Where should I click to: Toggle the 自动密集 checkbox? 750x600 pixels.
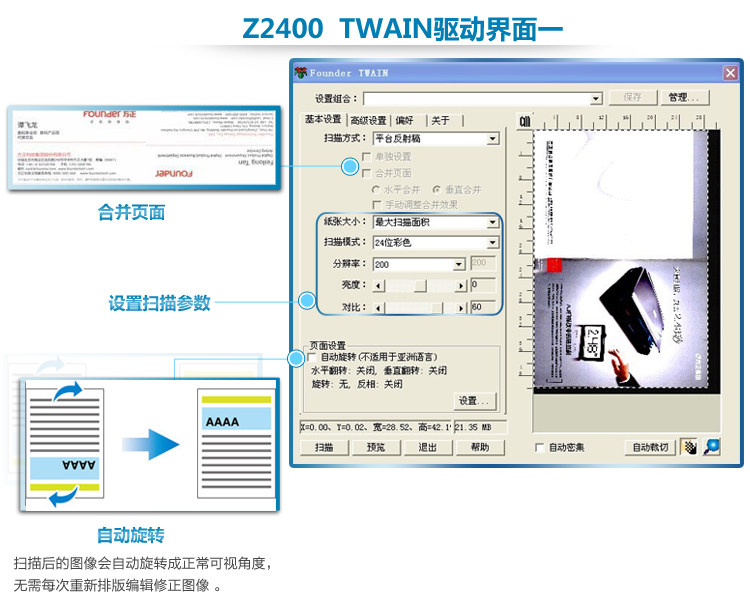[540, 447]
